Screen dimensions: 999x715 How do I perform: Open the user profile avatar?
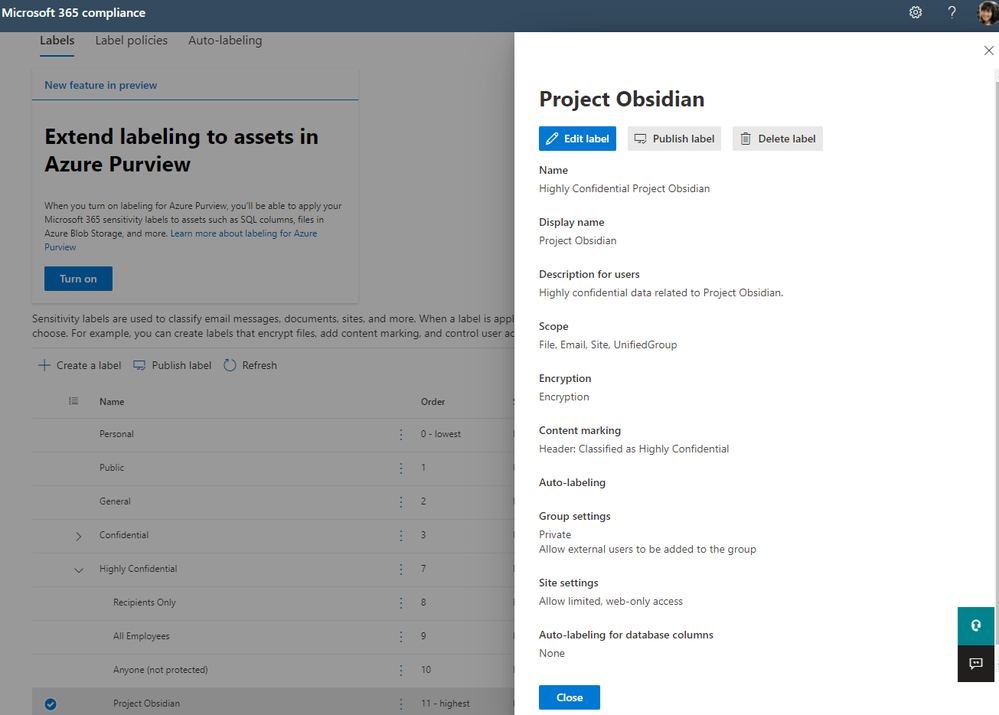point(988,13)
